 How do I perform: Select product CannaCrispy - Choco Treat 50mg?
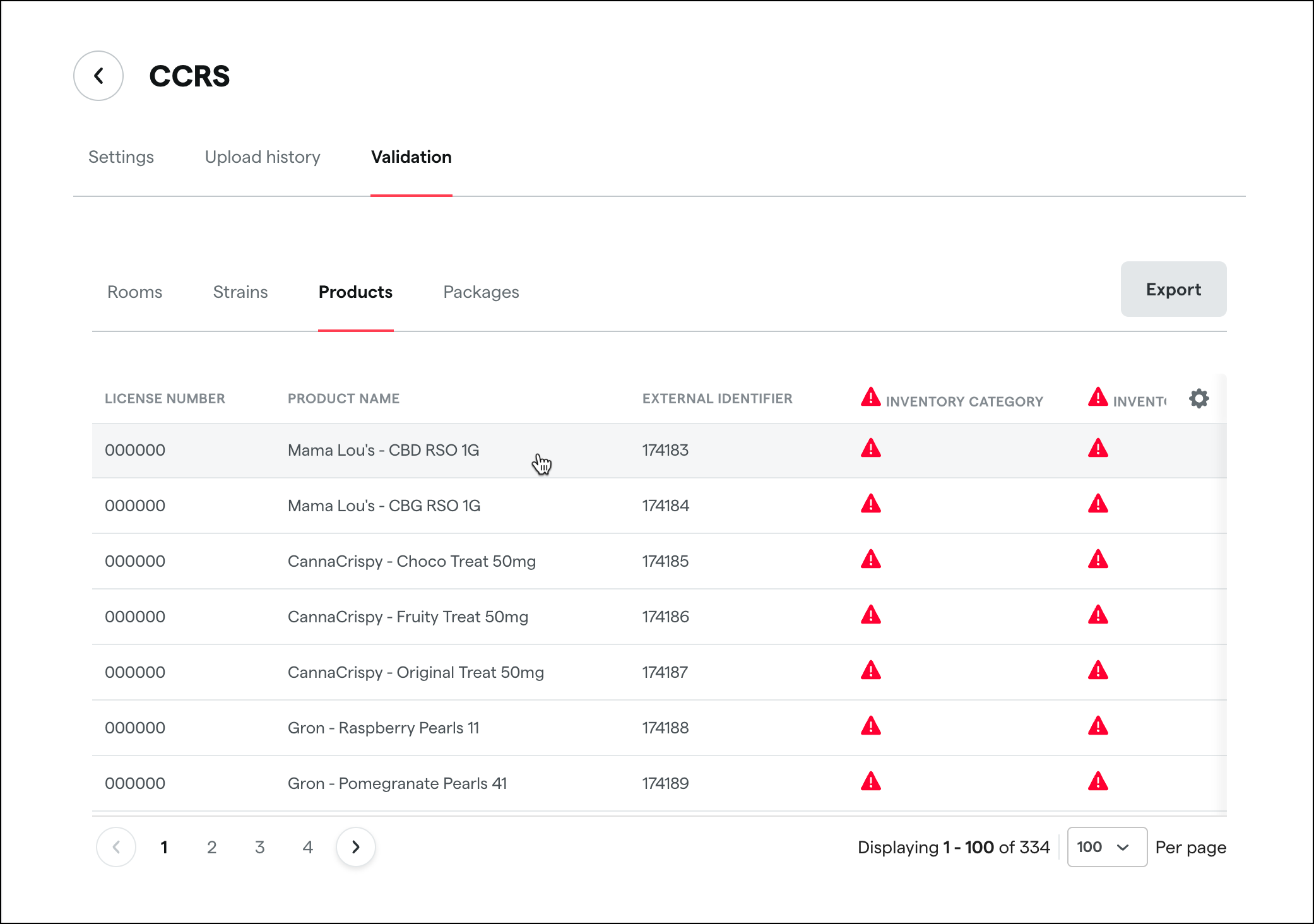pos(411,561)
